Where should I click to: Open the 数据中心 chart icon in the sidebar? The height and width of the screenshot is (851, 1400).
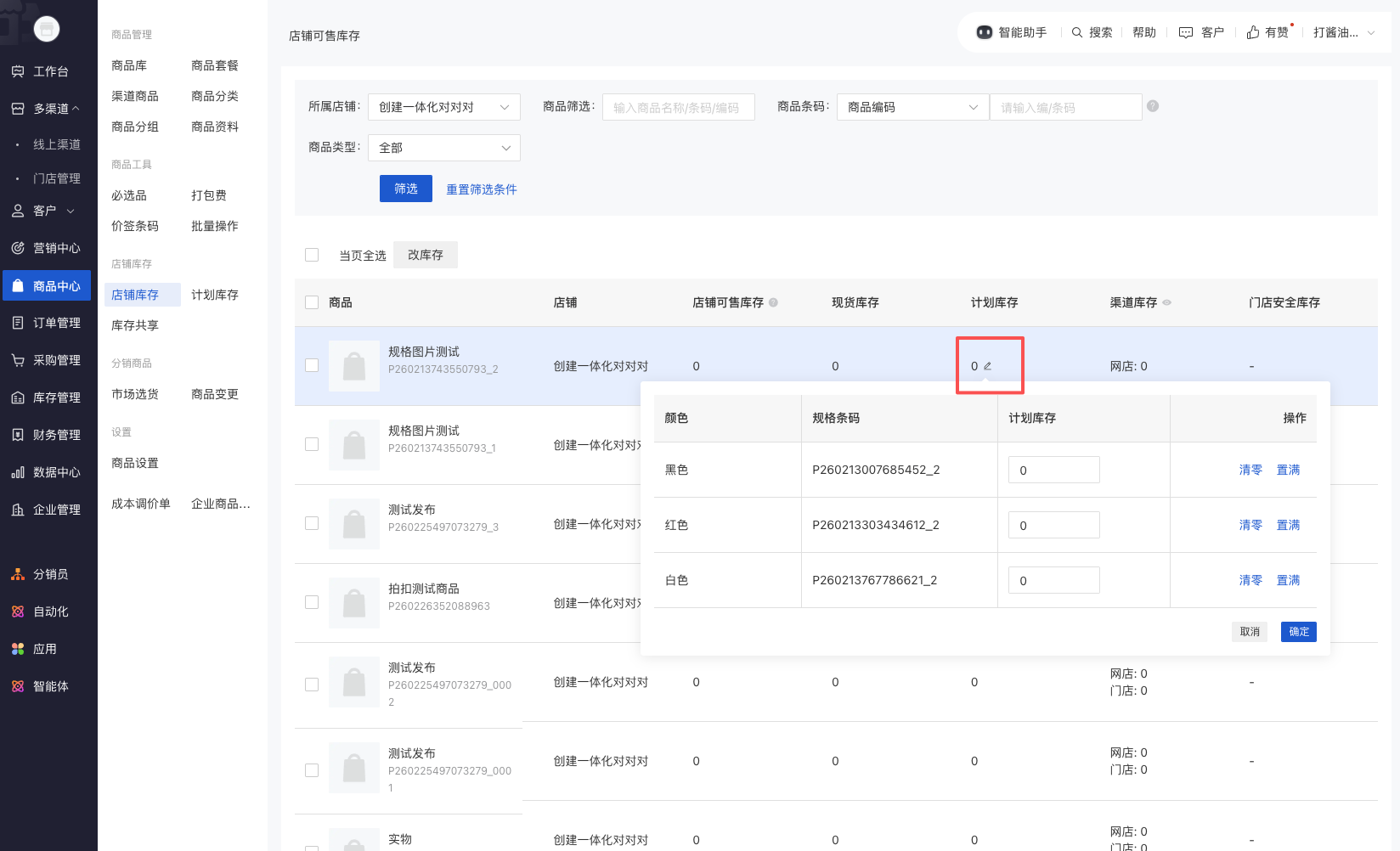pyautogui.click(x=18, y=472)
